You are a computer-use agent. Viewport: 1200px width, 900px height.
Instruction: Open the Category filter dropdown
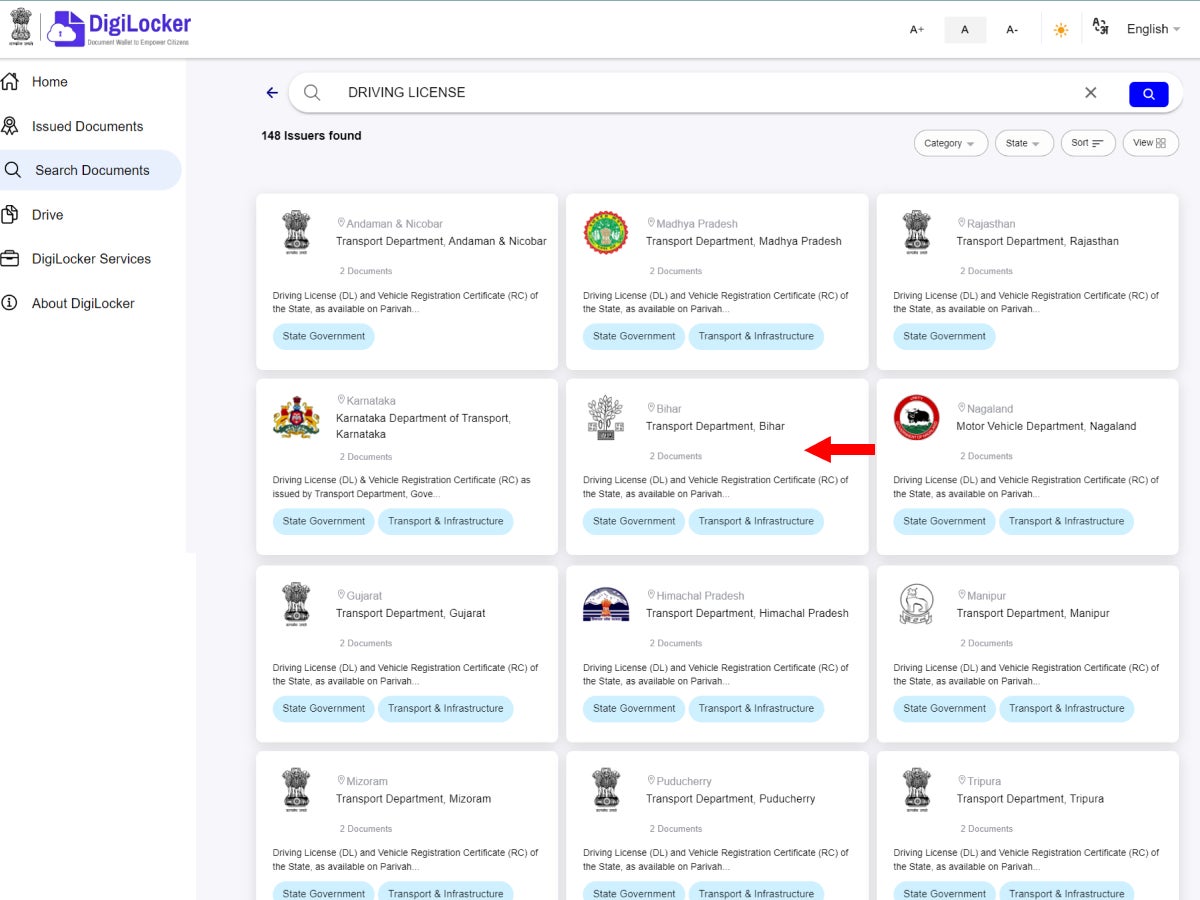coord(950,143)
